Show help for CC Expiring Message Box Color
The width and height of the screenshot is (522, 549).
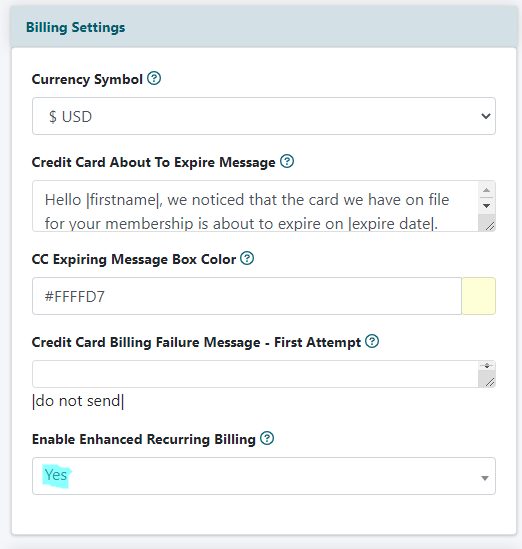click(x=247, y=258)
